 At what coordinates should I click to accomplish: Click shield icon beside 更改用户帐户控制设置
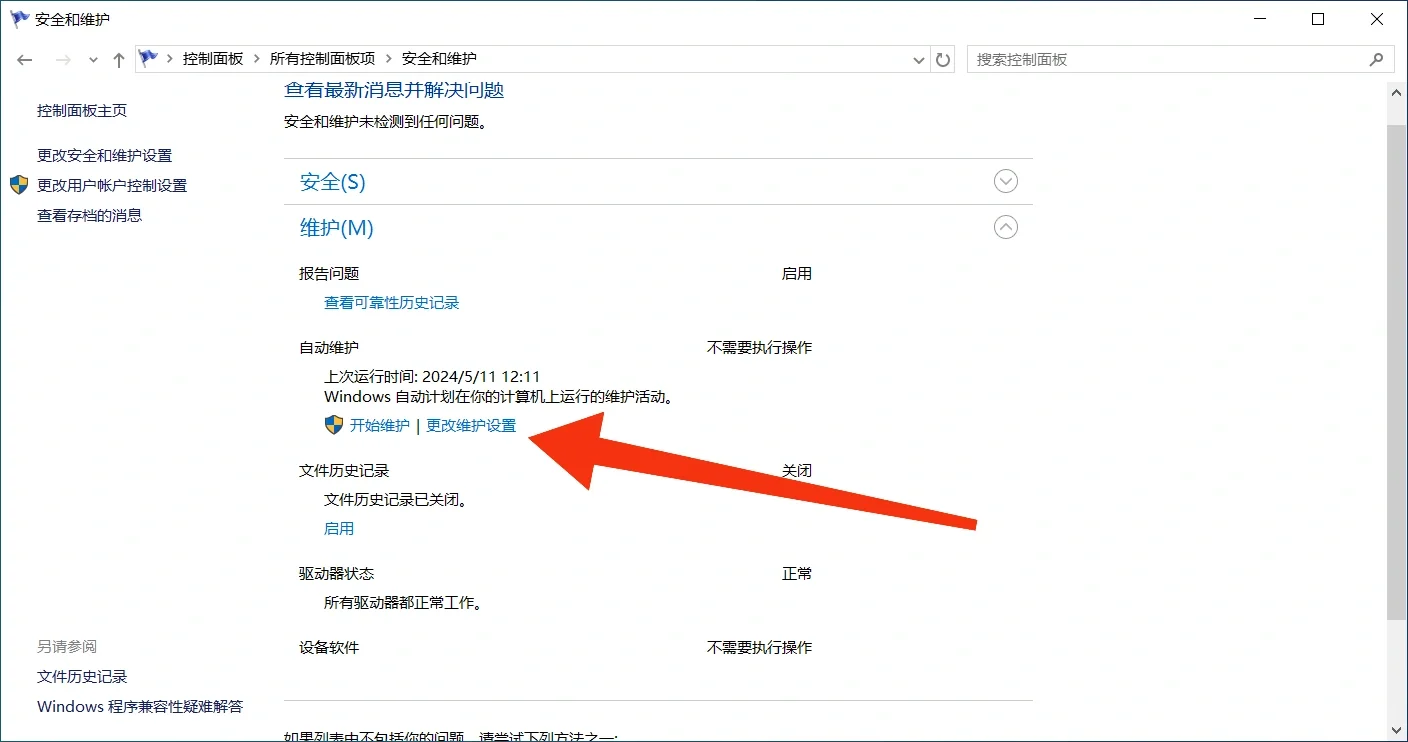coord(19,185)
